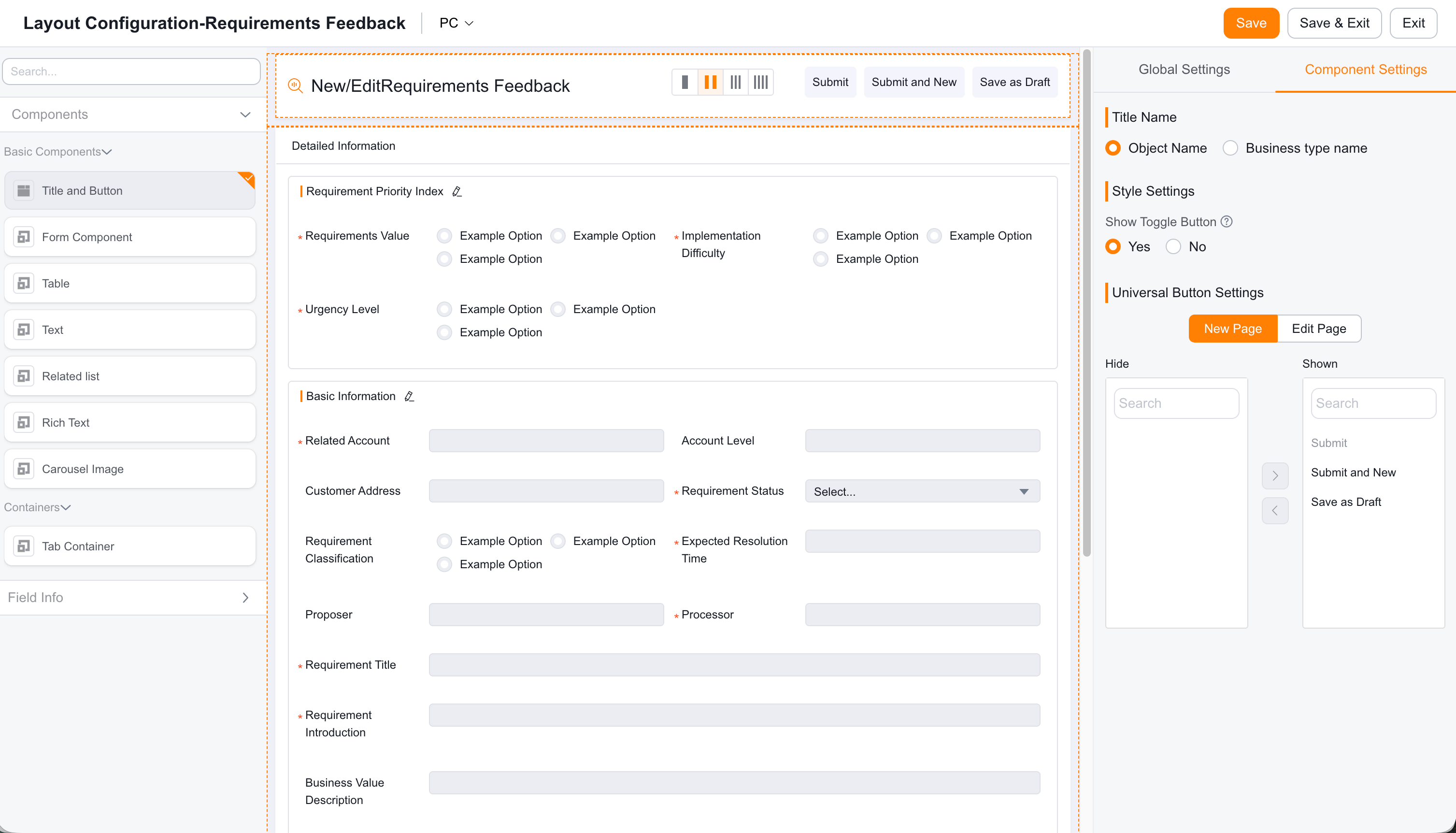
Task: Switch to the Component Settings tab
Action: 1365,69
